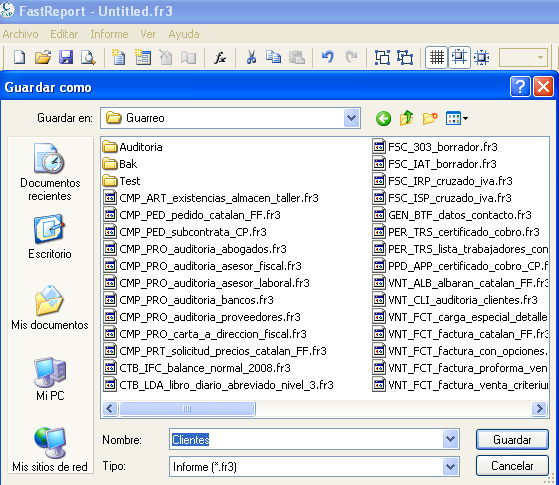Click the Cut scissors toolbar icon
The image size is (559, 485).
point(251,57)
